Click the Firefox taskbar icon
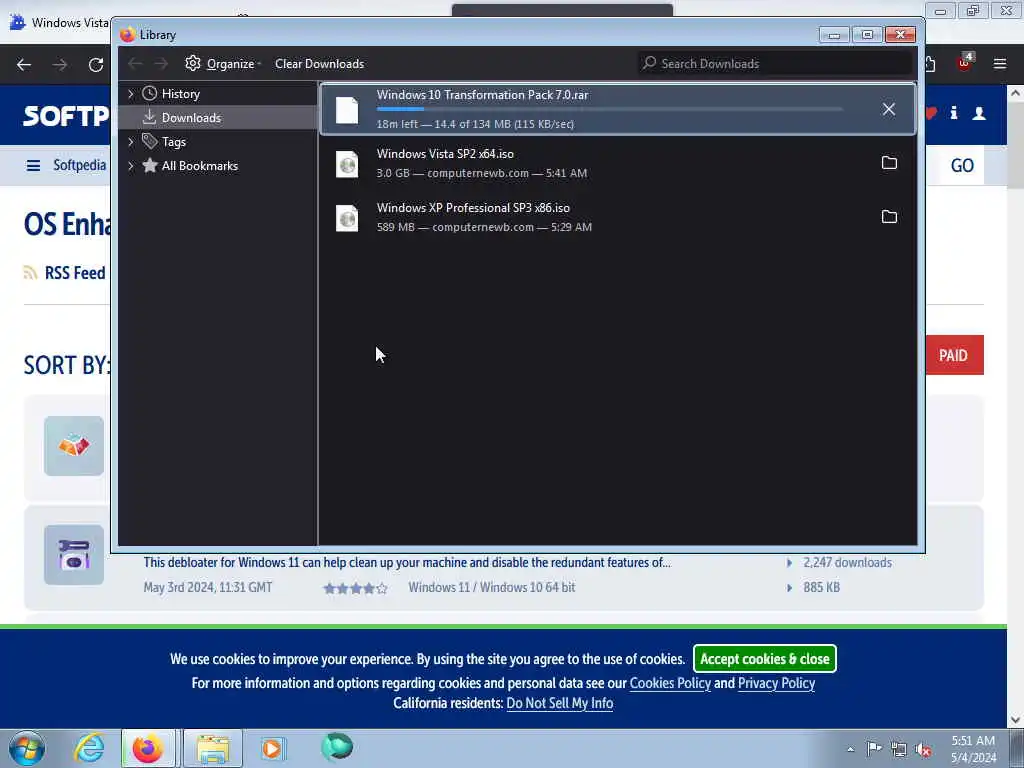 (148, 748)
